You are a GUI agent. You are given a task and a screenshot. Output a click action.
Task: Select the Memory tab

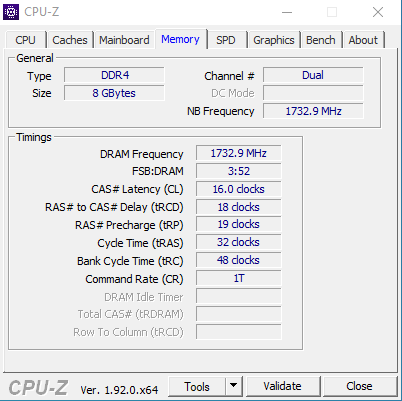(180, 39)
